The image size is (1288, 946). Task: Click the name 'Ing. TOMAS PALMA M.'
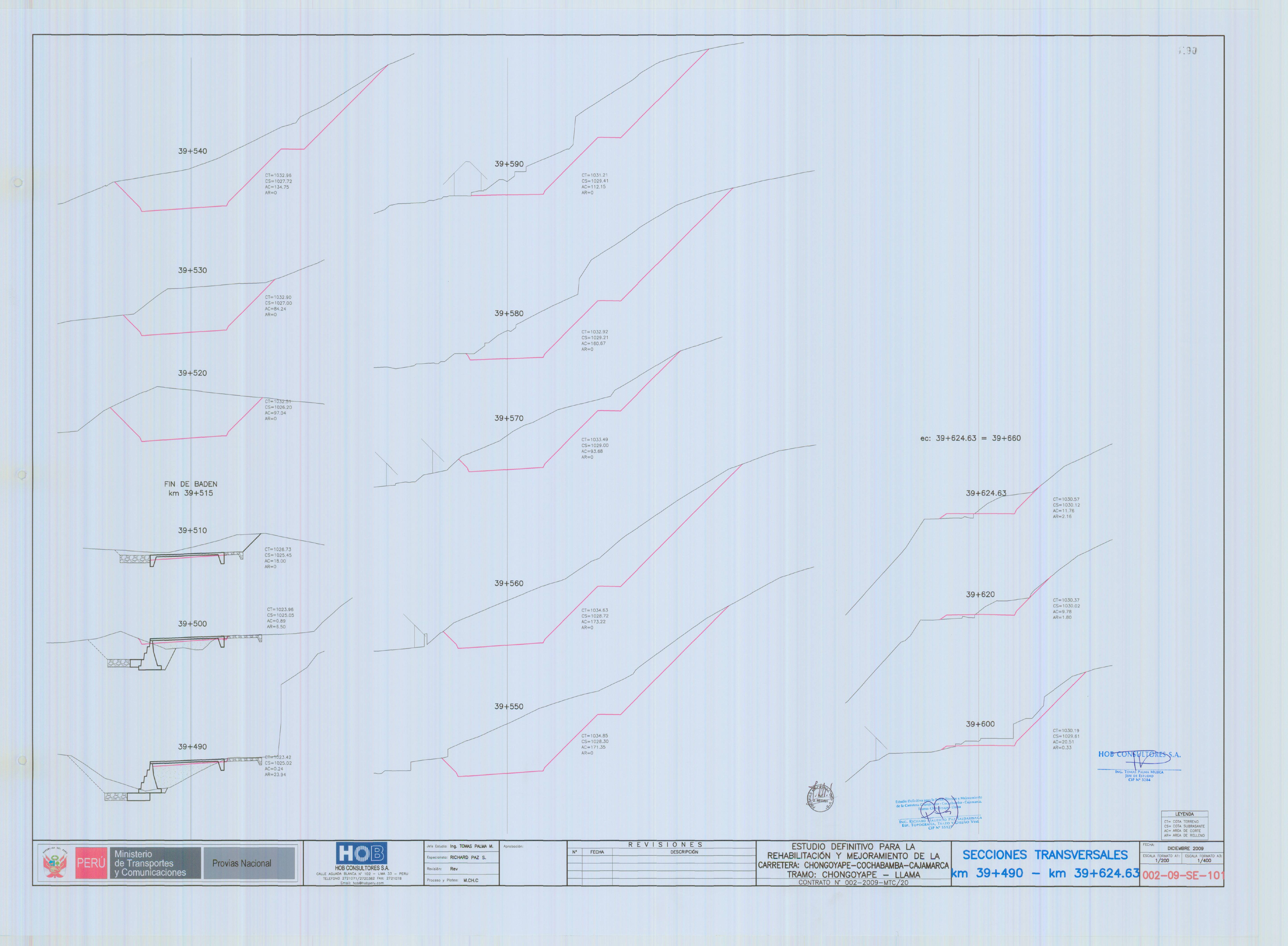pyautogui.click(x=471, y=846)
